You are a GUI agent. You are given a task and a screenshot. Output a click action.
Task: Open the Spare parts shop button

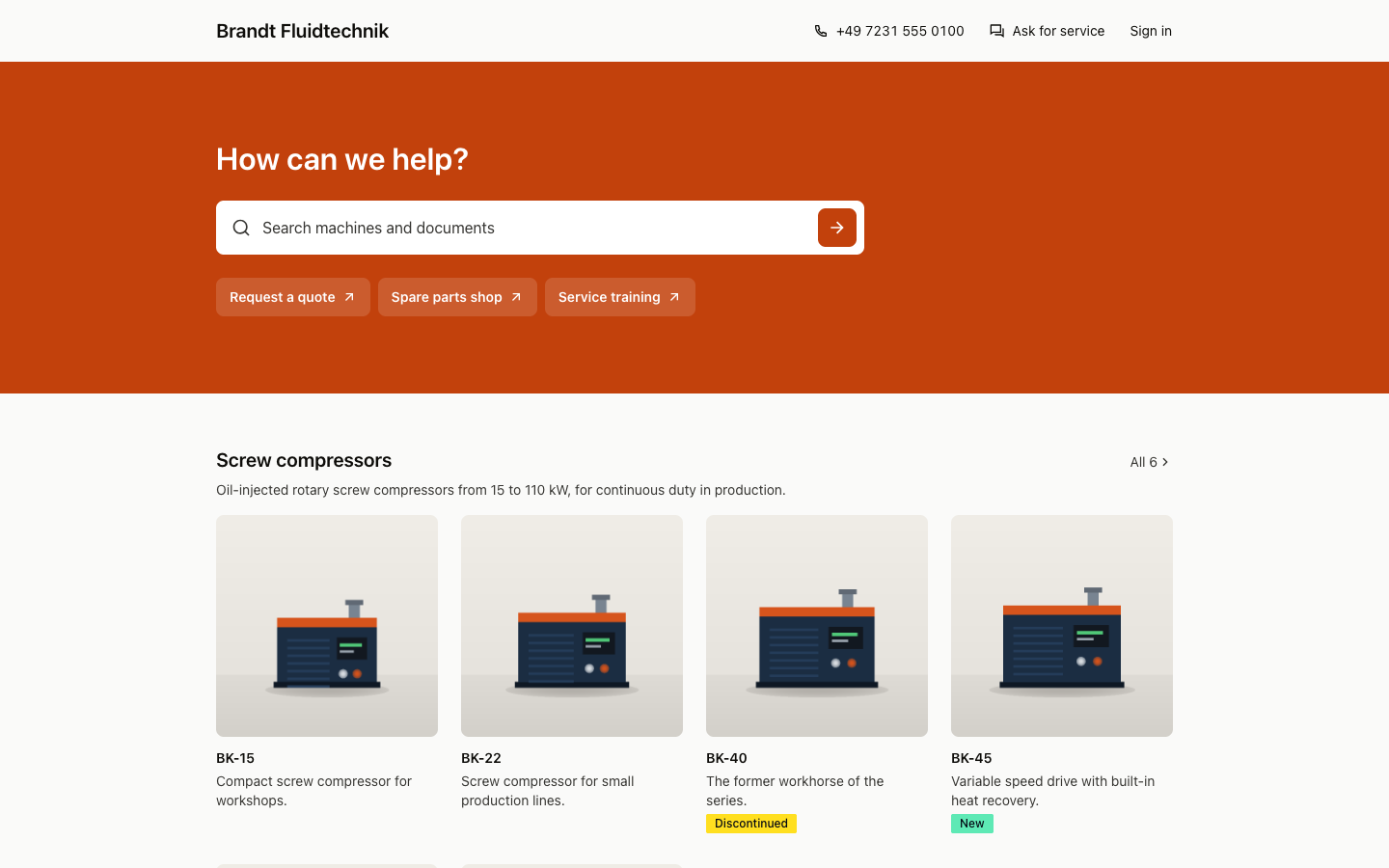pyautogui.click(x=457, y=297)
